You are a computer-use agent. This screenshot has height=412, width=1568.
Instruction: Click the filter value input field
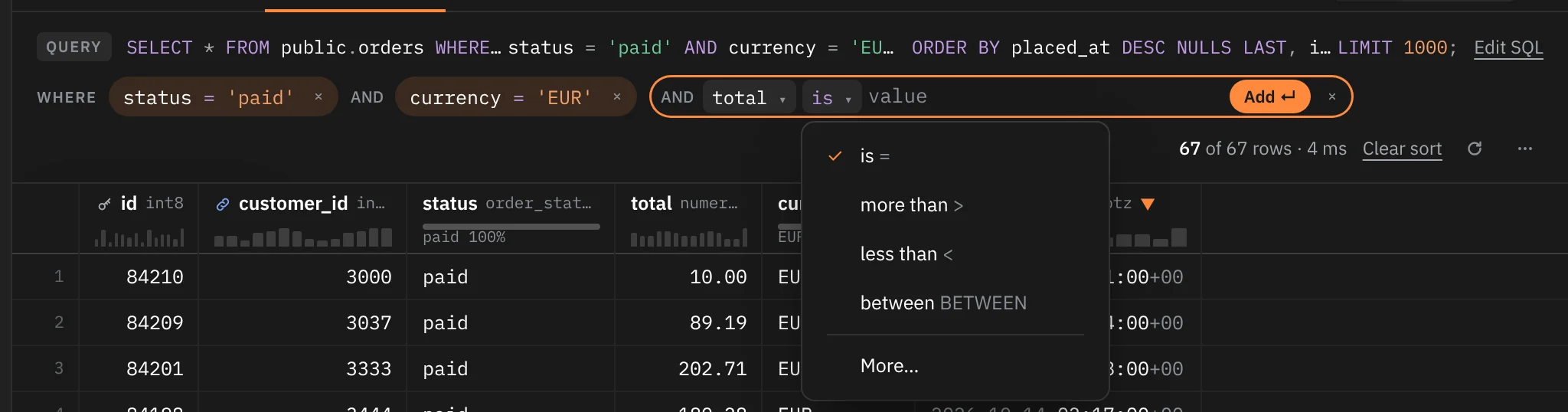(1044, 96)
